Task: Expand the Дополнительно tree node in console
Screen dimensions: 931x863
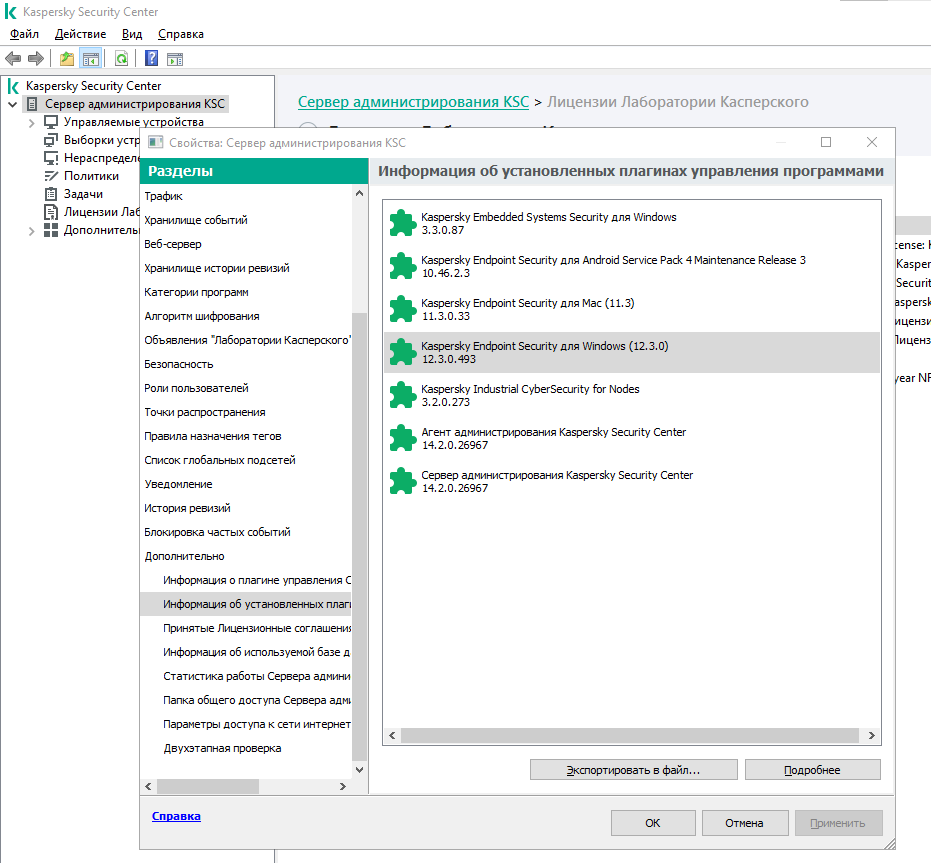Action: [x=31, y=231]
